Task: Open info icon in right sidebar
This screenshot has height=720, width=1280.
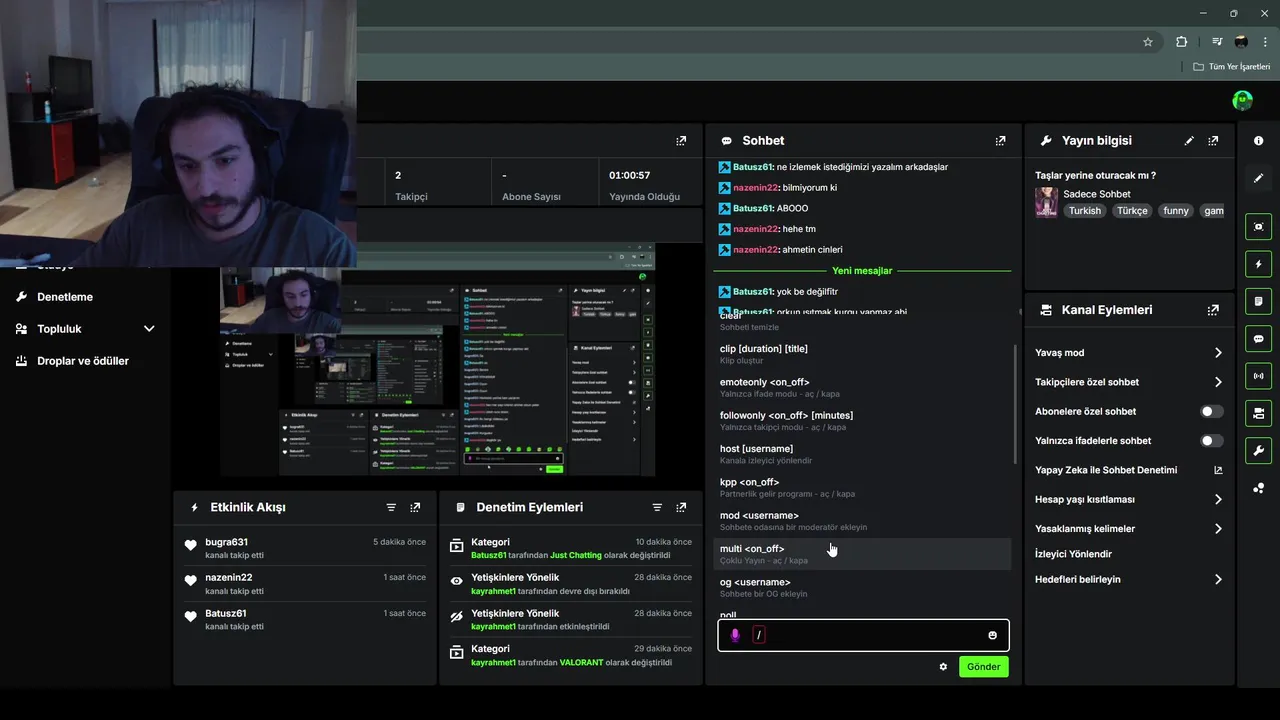Action: coord(1258,141)
